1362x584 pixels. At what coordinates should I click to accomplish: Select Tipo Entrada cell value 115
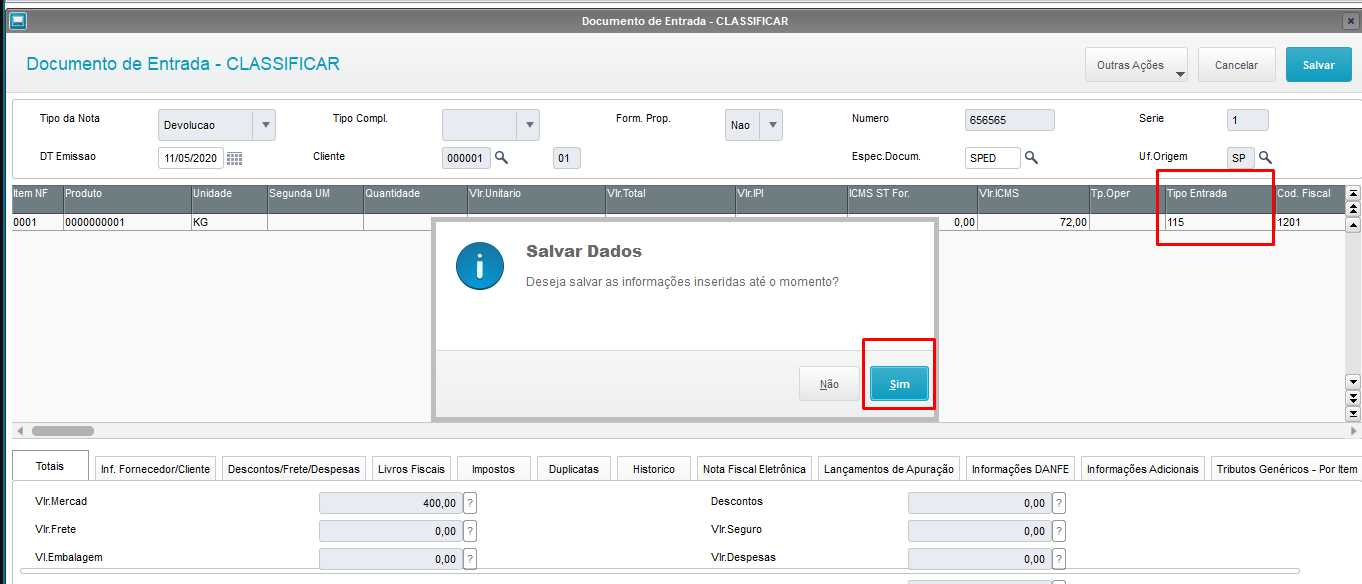point(1219,223)
